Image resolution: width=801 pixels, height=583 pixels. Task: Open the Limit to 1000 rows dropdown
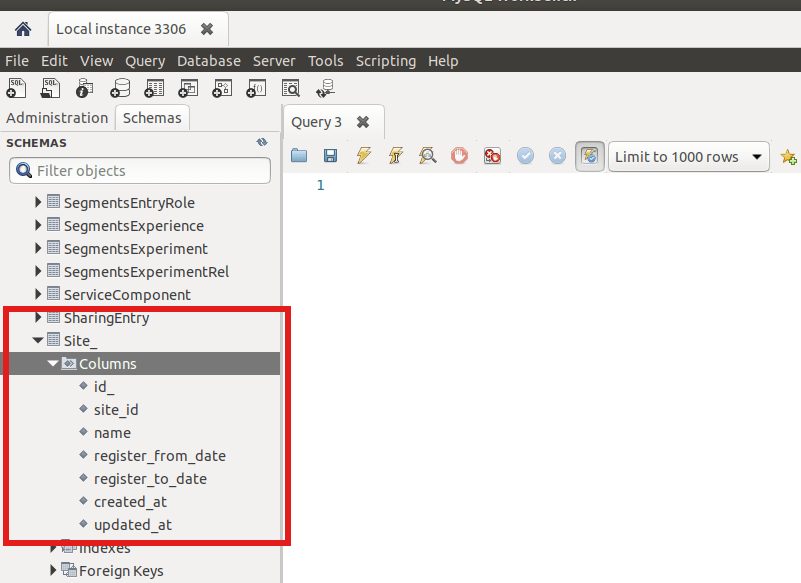(688, 156)
